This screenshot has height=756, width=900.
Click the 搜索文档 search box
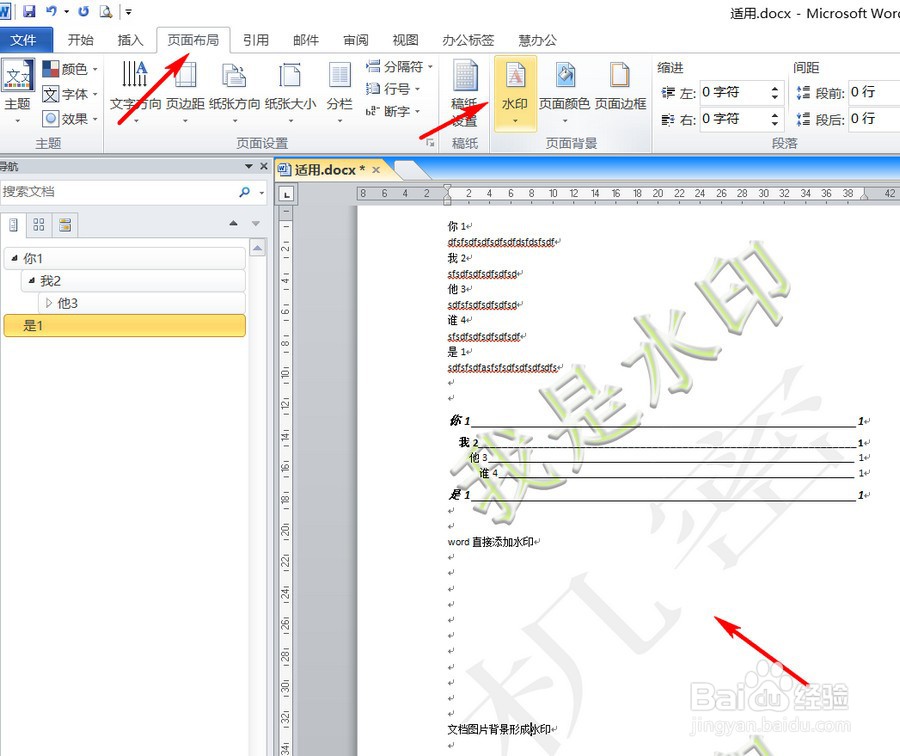[118, 192]
